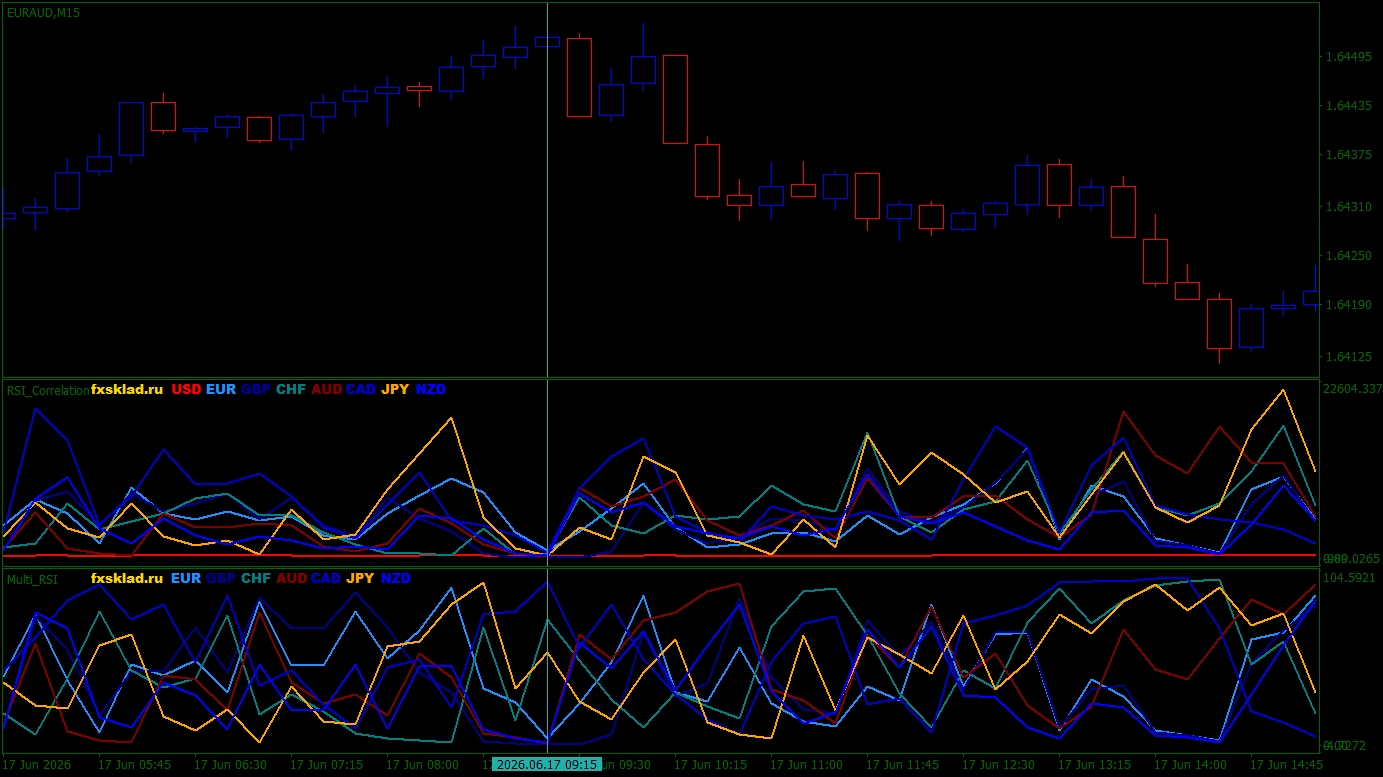The image size is (1383, 777).
Task: Select the EUR legend label in RSI_Correlation
Action: [221, 389]
